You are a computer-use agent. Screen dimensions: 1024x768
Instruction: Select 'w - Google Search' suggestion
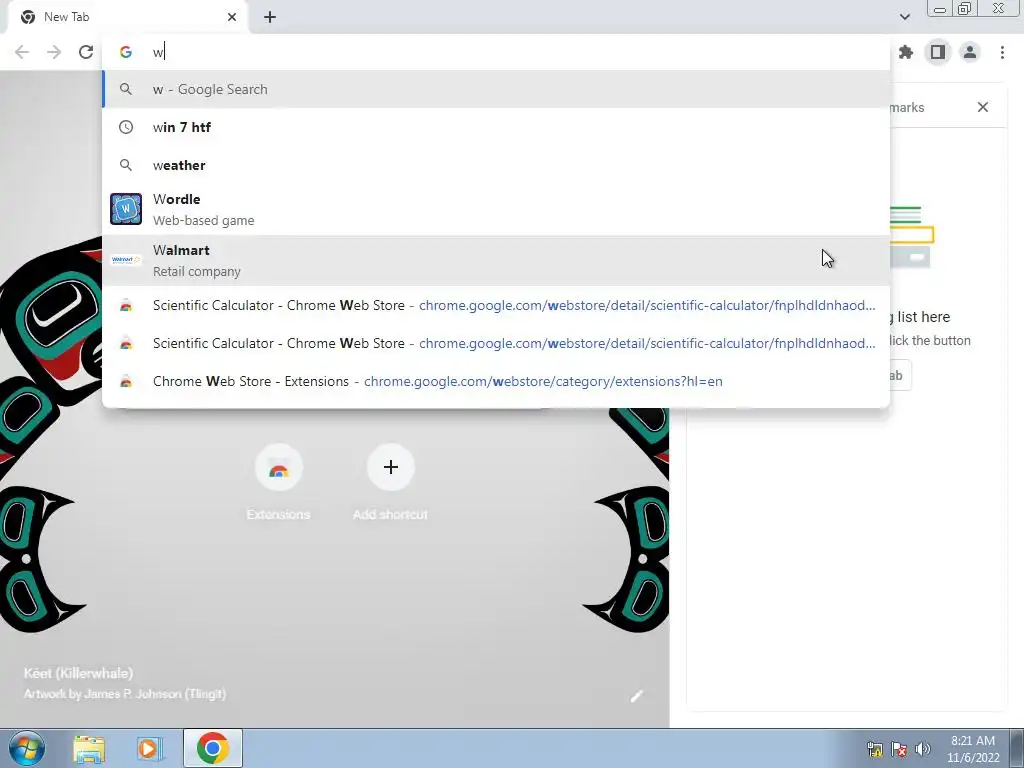click(x=496, y=89)
